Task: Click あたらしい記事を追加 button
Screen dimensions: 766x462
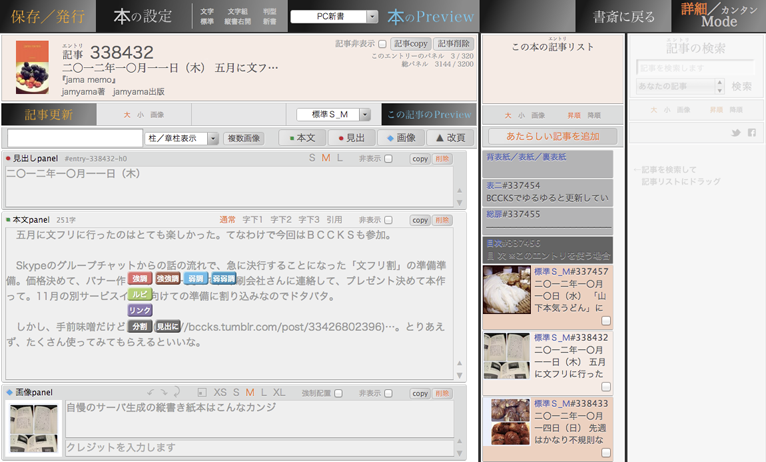Action: 552,135
